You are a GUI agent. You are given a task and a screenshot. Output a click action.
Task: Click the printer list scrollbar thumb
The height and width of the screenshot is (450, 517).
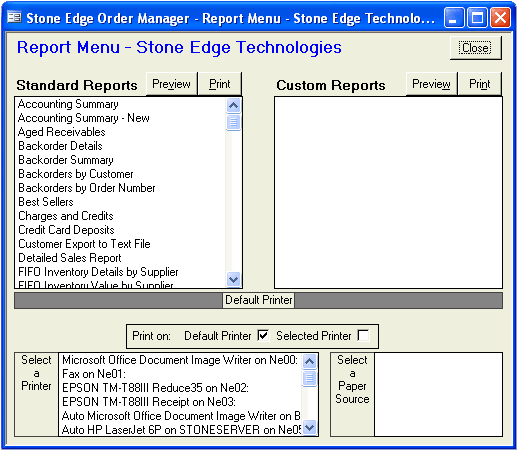(x=310, y=378)
